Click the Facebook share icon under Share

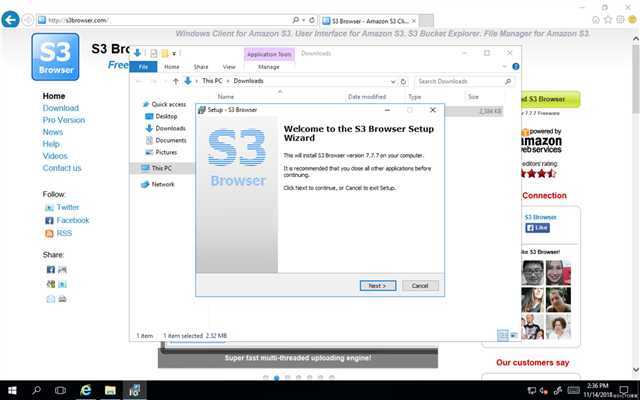tap(51, 269)
